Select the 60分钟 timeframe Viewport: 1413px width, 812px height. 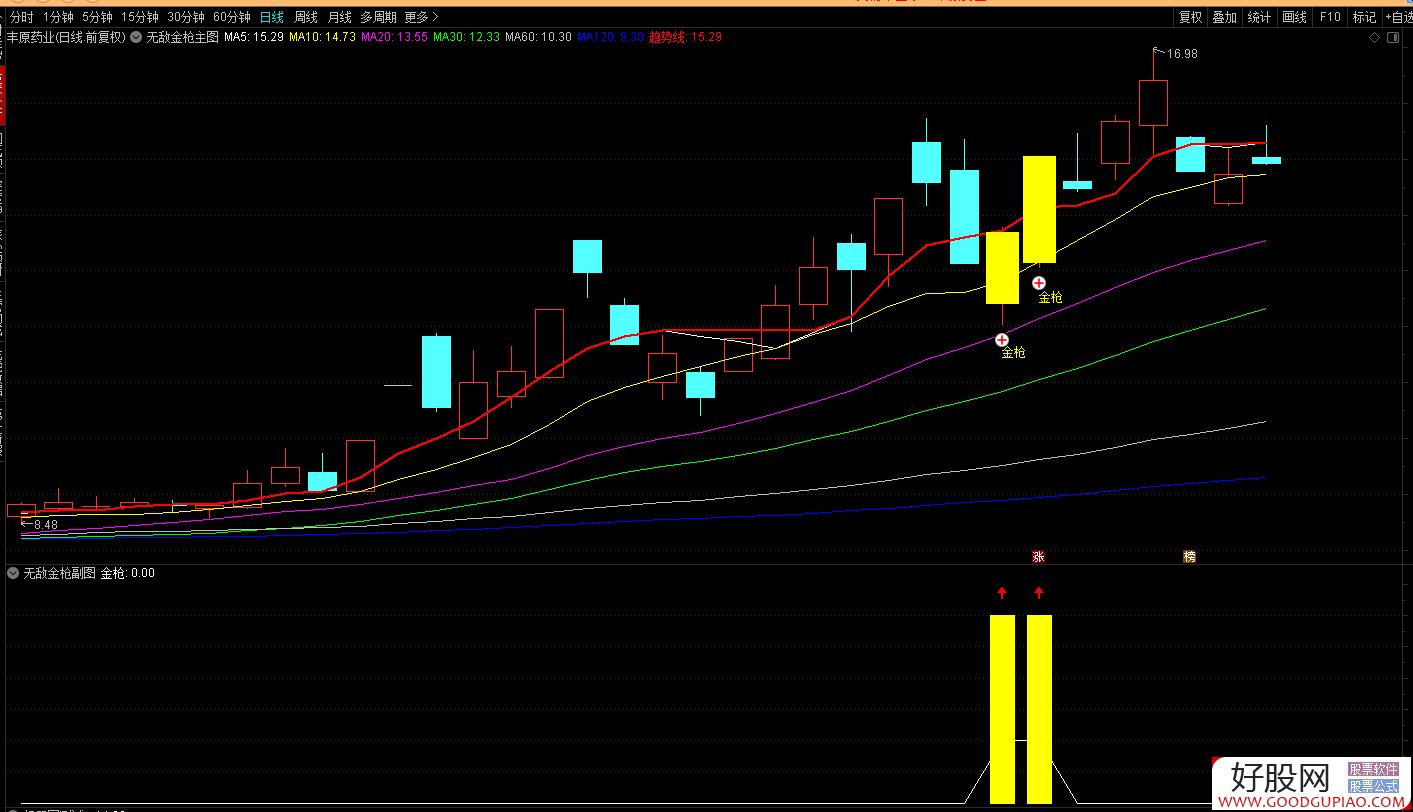pyautogui.click(x=232, y=17)
